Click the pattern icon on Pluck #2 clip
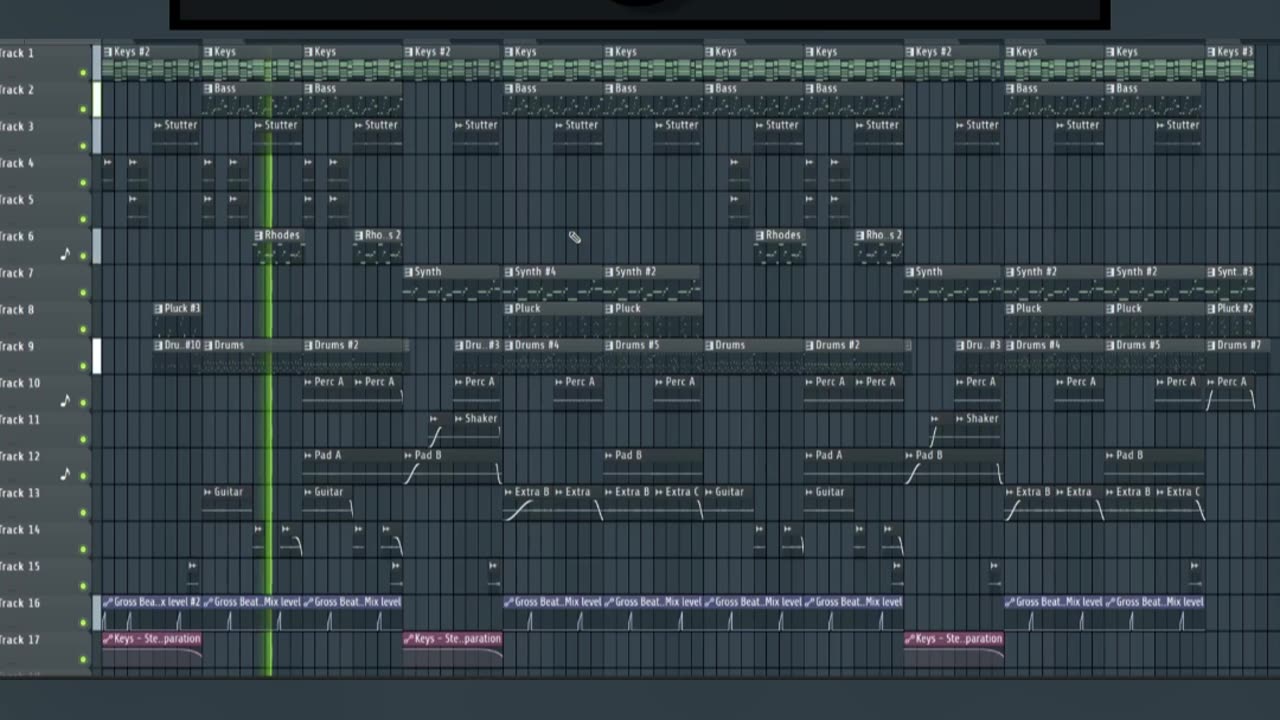Viewport: 1280px width, 720px height. click(x=1210, y=309)
